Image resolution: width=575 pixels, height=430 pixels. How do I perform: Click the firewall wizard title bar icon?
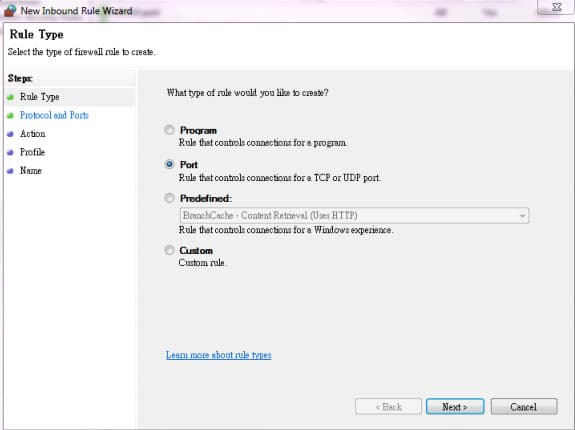tap(10, 10)
